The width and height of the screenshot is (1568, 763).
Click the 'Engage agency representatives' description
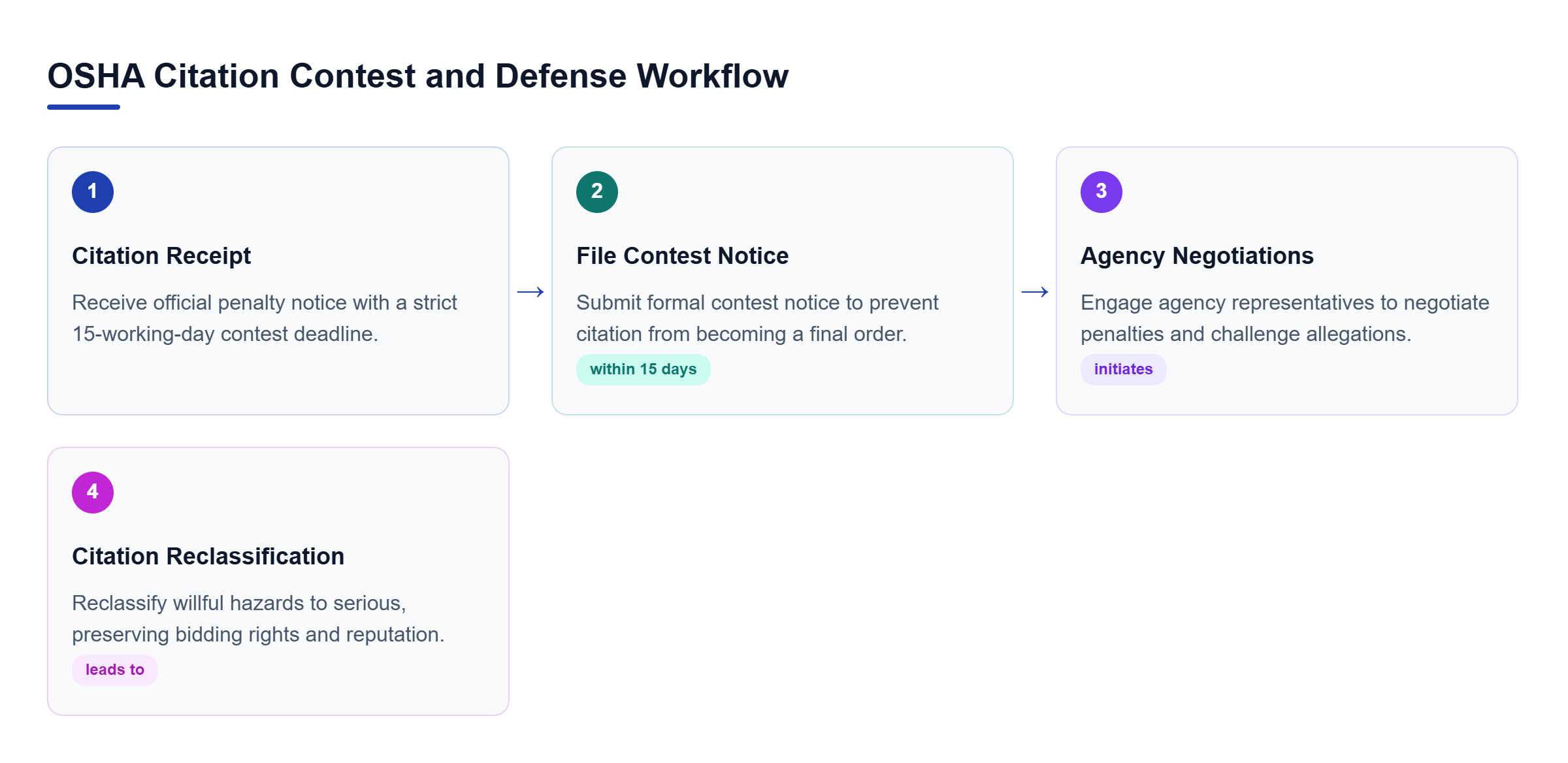click(1285, 318)
